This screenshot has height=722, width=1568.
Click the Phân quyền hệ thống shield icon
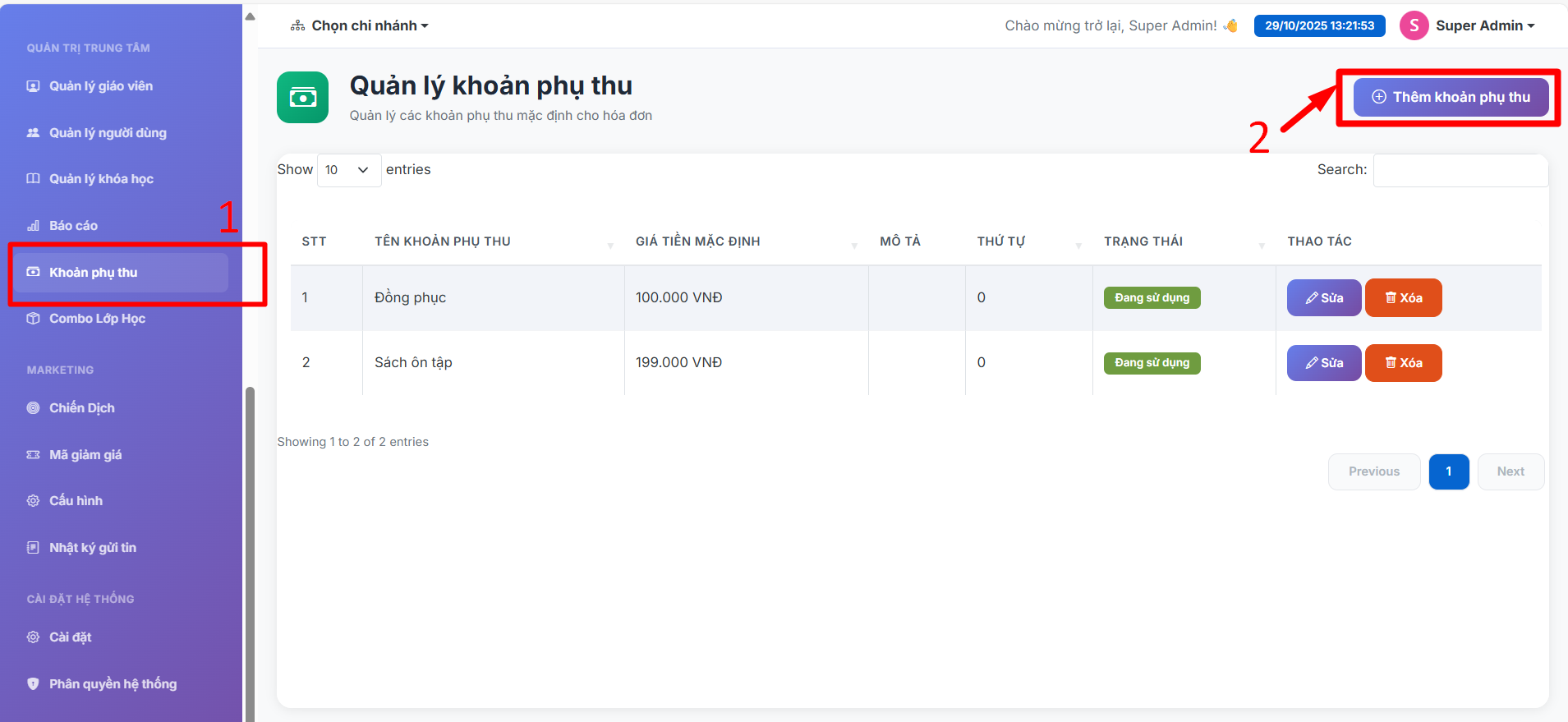(33, 683)
